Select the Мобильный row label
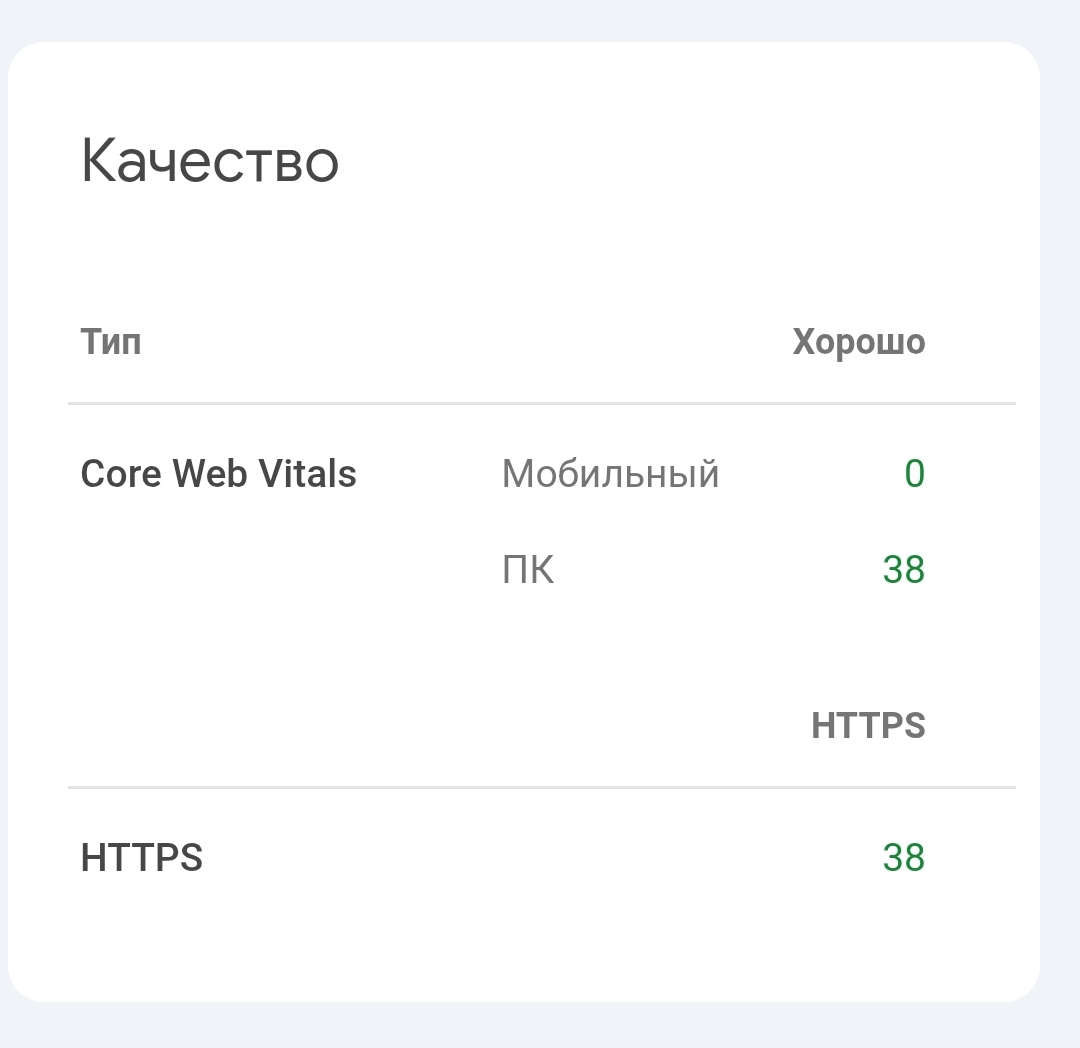1080x1048 pixels. point(610,474)
